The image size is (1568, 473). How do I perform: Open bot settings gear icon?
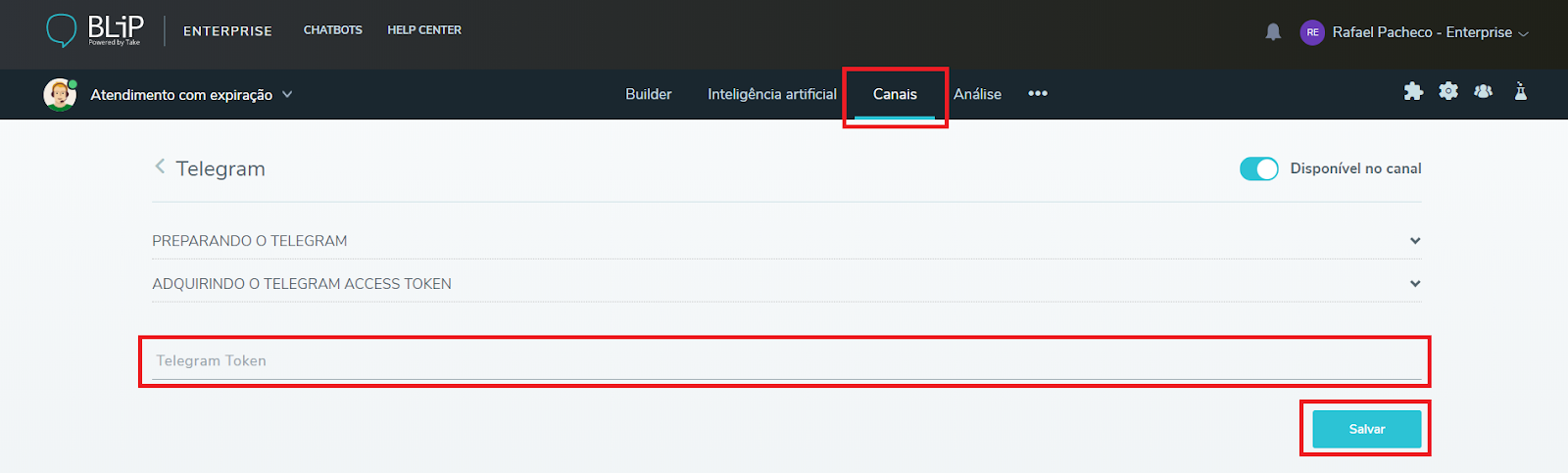[1448, 92]
